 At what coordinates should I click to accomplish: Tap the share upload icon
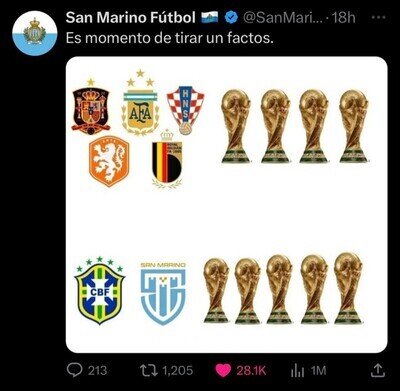coord(378,370)
